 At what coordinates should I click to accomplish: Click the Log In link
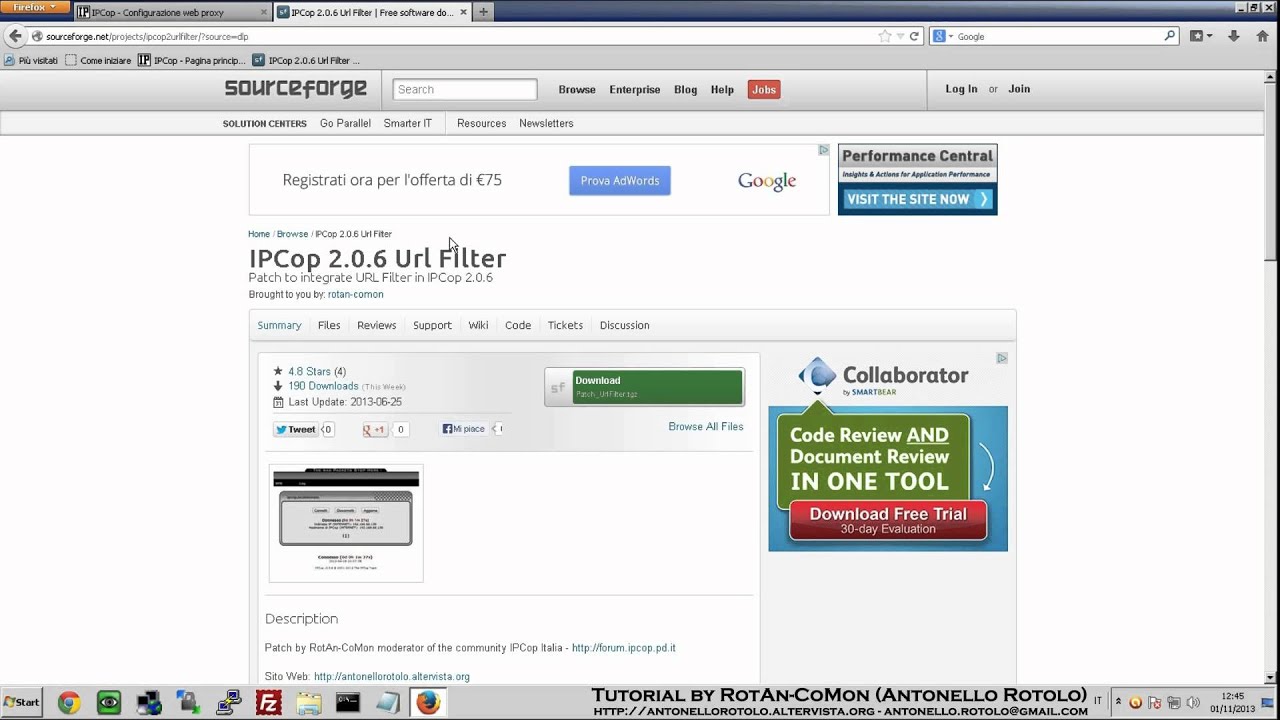(961, 89)
